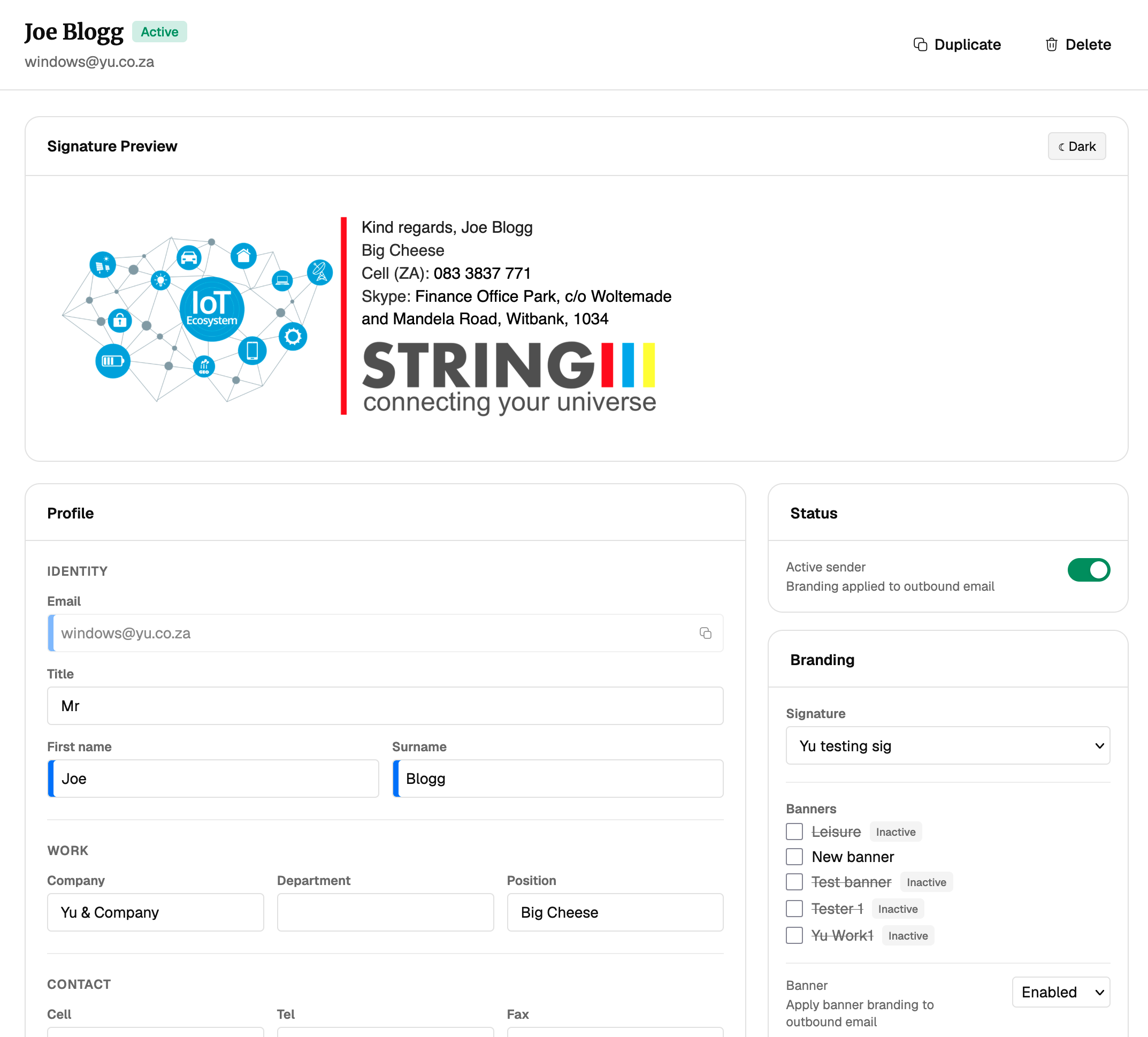Click the Title field containing Mr

click(x=385, y=706)
